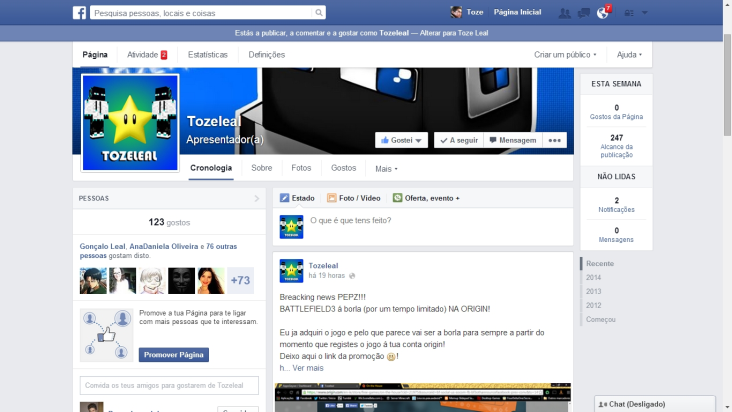Jump to 2012 in the timeline
Viewport: 732px width, 412px height.
[x=593, y=306]
